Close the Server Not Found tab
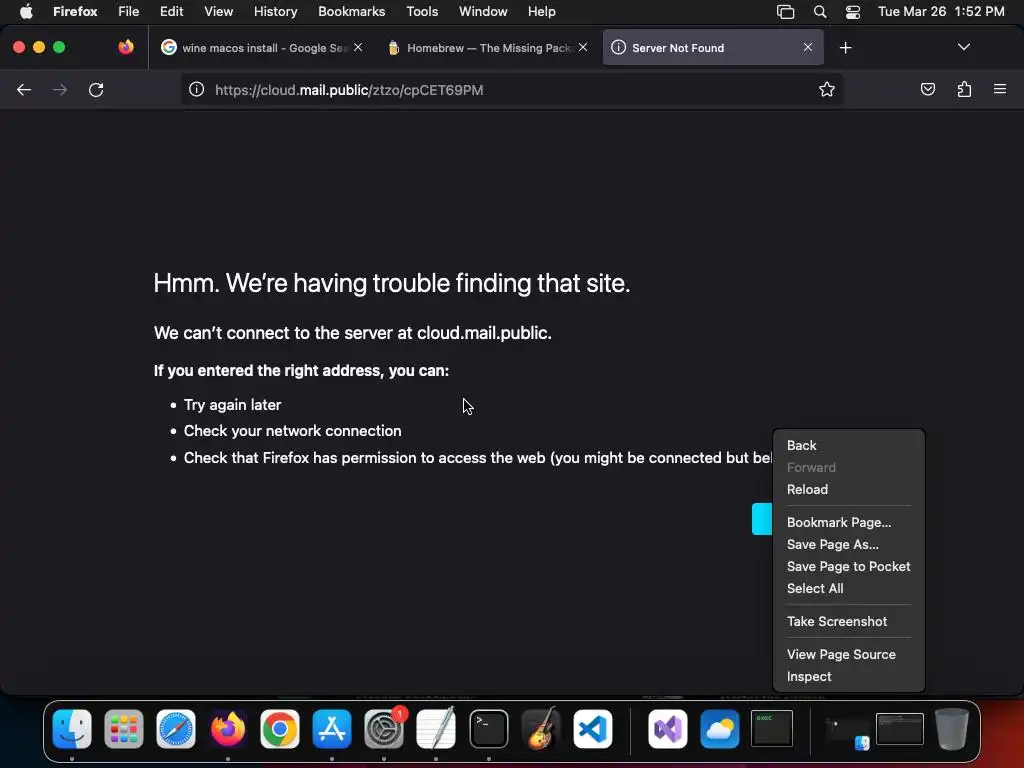The height and width of the screenshot is (768, 1024). (808, 47)
